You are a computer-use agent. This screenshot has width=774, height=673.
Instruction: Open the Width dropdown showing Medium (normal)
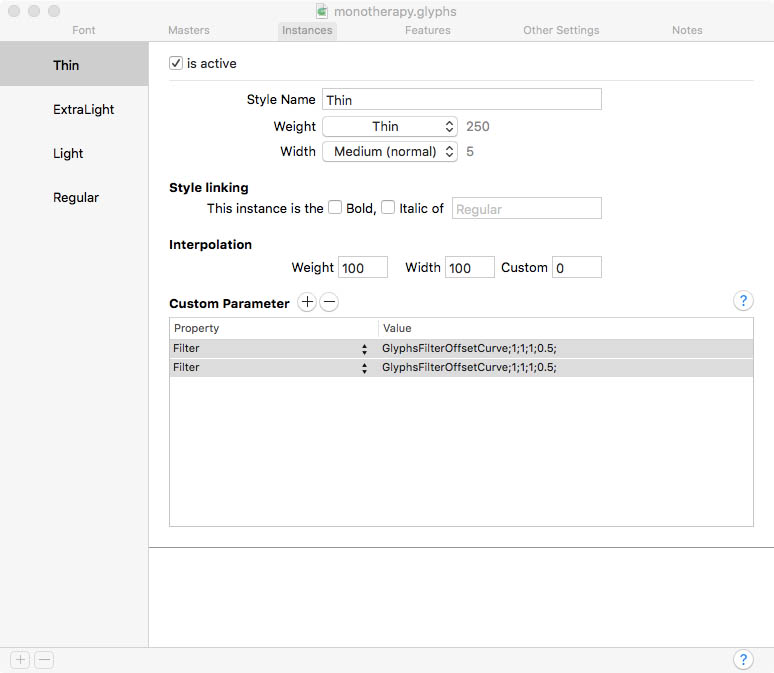[x=390, y=152]
